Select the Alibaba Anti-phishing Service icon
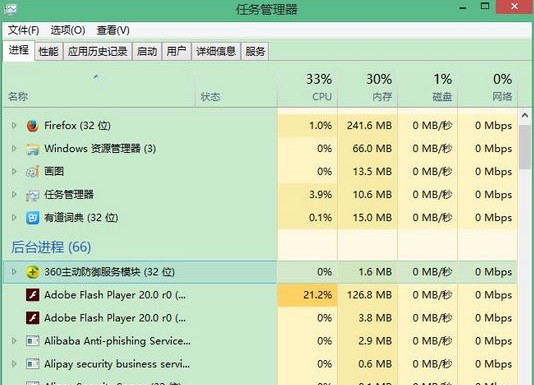Viewport: 534px width, 385px height. point(32,341)
